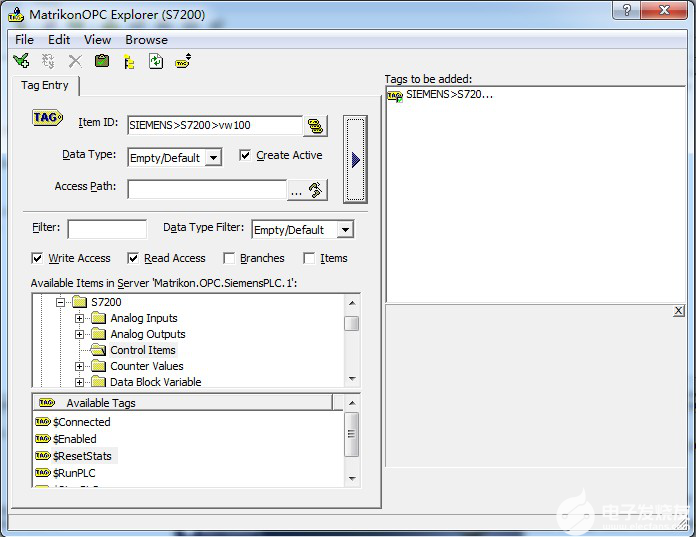Click the Available Tags scroll up arrow
The height and width of the screenshot is (537, 696).
(352, 403)
